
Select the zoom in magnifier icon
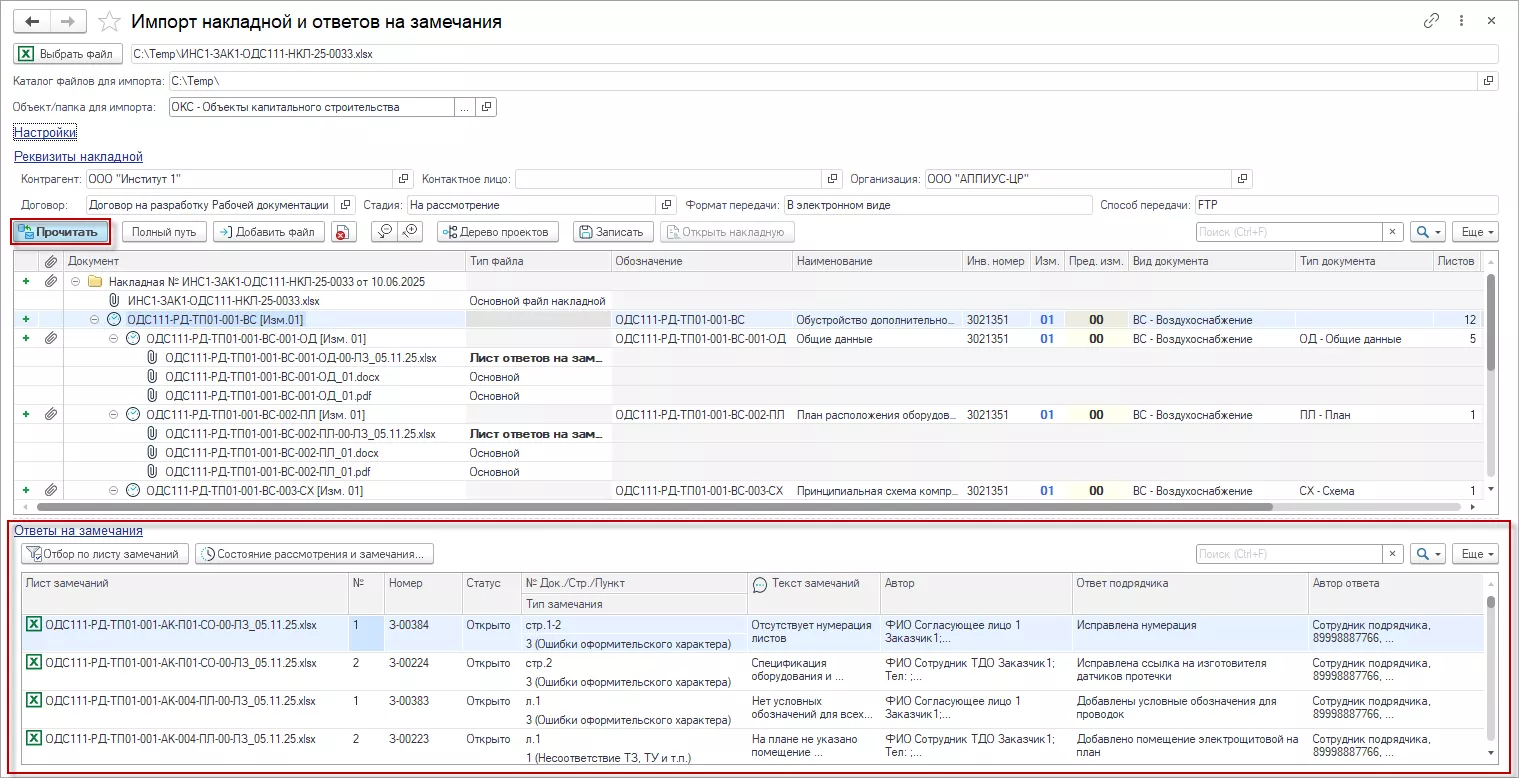[x=409, y=231]
